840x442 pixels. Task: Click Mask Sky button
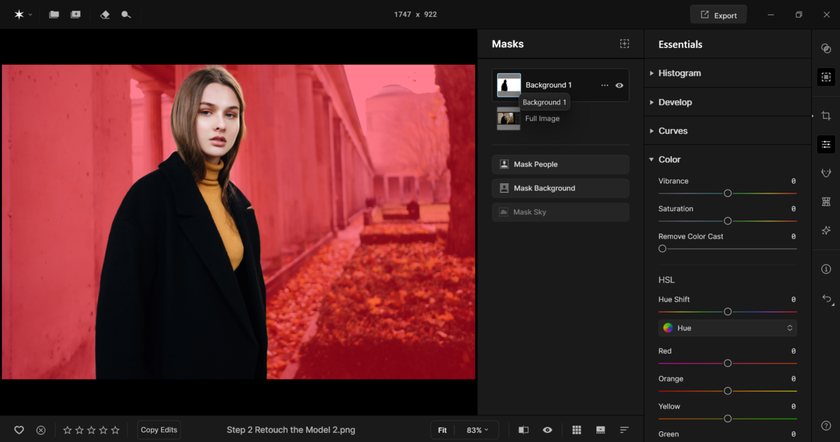(560, 212)
